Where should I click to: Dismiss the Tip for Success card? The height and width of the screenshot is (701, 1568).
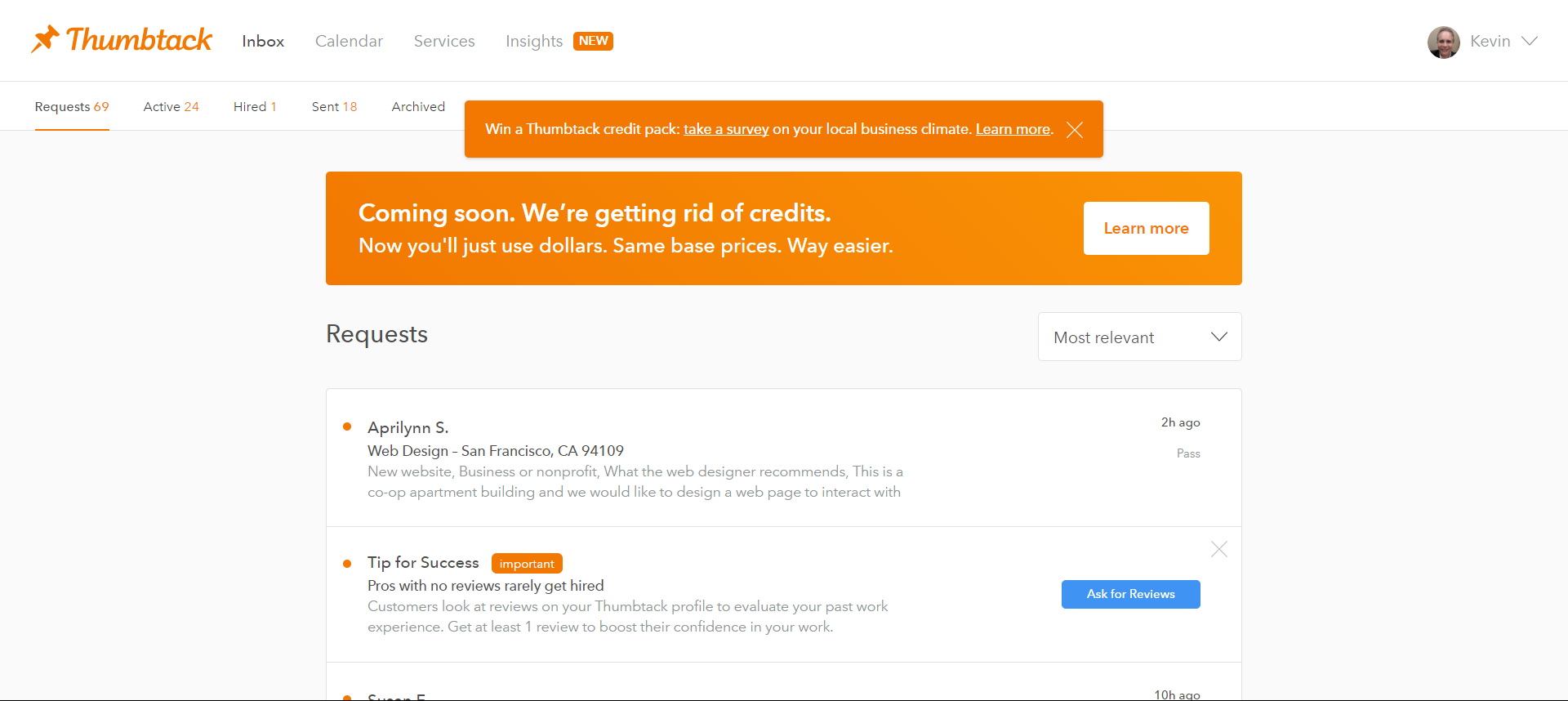(1219, 549)
